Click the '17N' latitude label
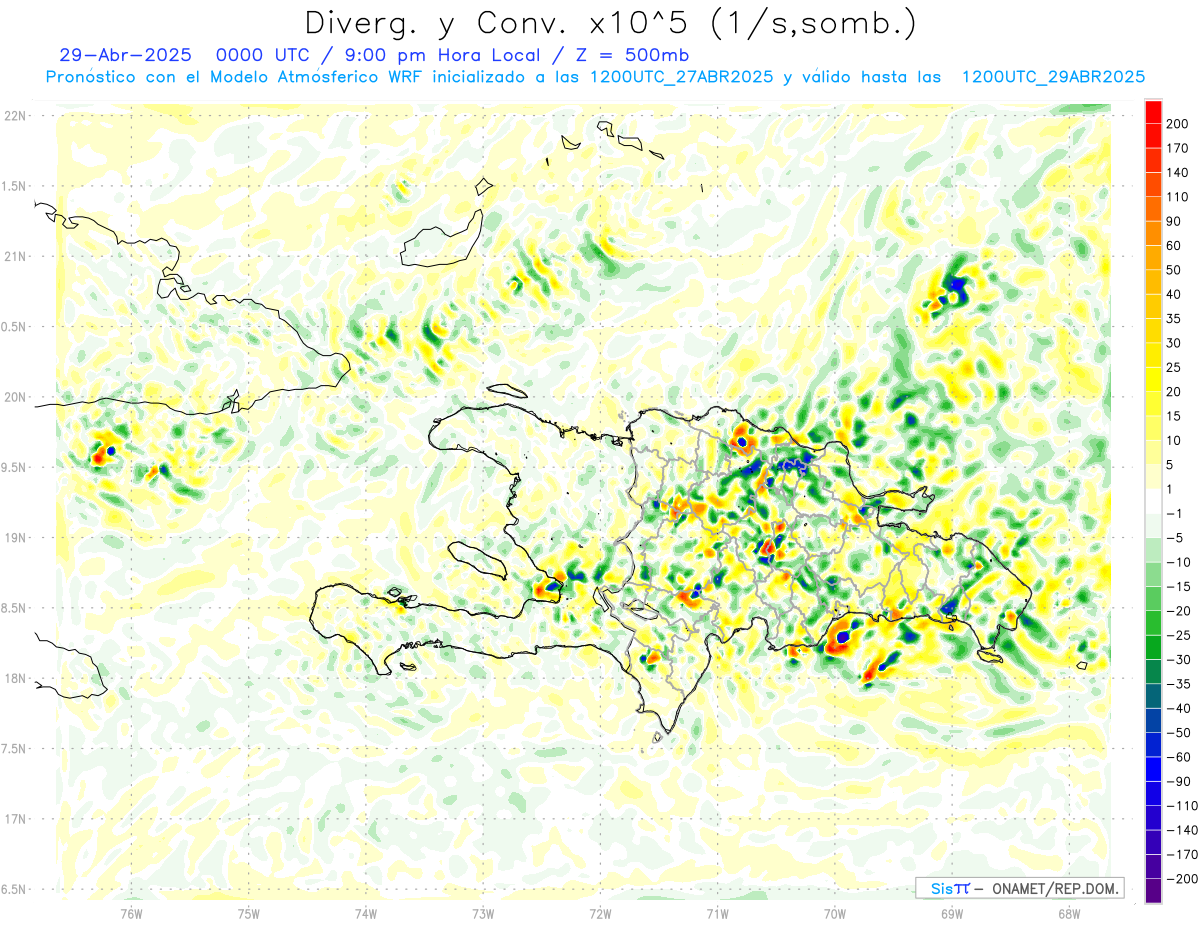This screenshot has height=927, width=1200. [x=14, y=819]
